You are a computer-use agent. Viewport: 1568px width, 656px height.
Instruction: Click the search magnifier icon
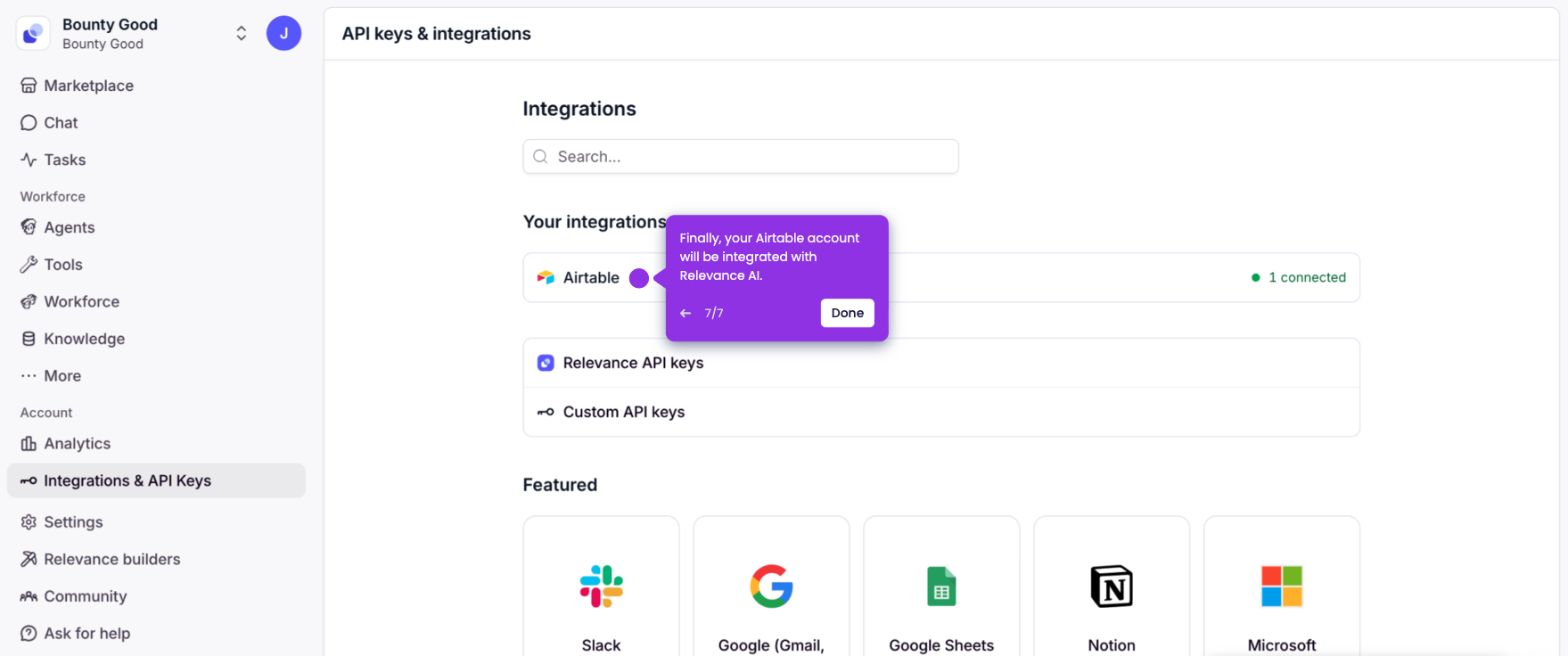540,157
